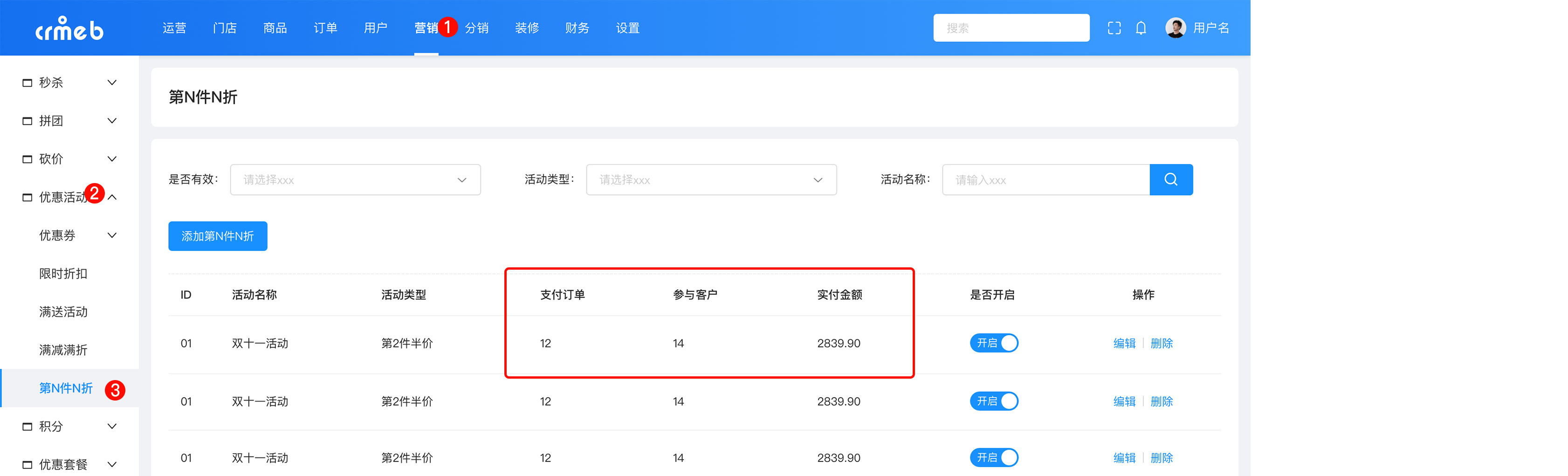Click the 优惠活动 menu icon
Viewport: 1568px width, 476px height.
(28, 197)
